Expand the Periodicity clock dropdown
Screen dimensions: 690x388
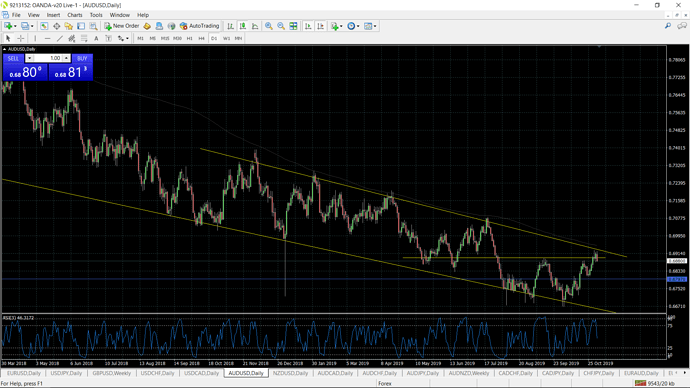click(x=358, y=26)
